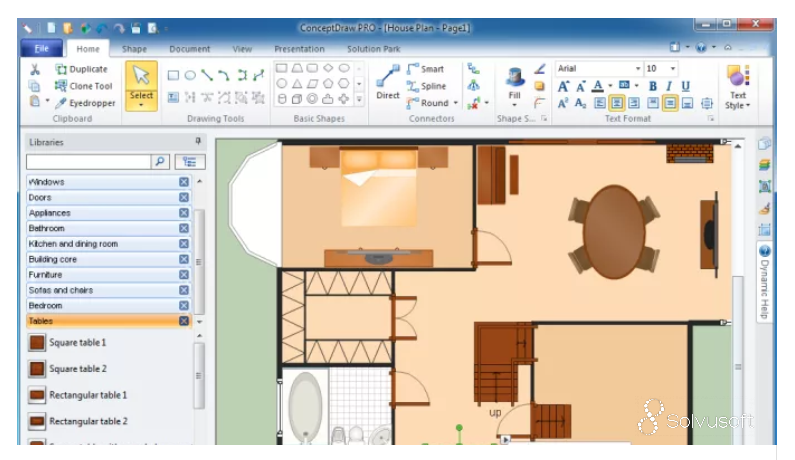This screenshot has height=460, width=795.
Task: Pin the Libraries panel
Action: pos(198,141)
